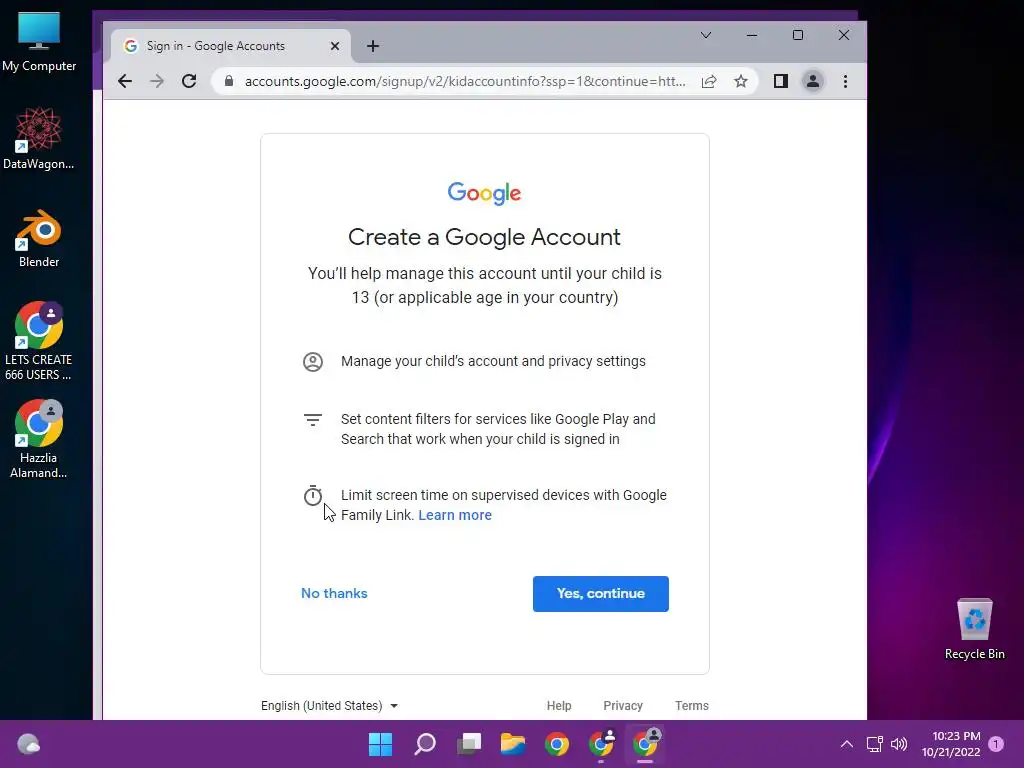Go back to the previous page
Screen dimensions: 1024x768
click(x=125, y=81)
